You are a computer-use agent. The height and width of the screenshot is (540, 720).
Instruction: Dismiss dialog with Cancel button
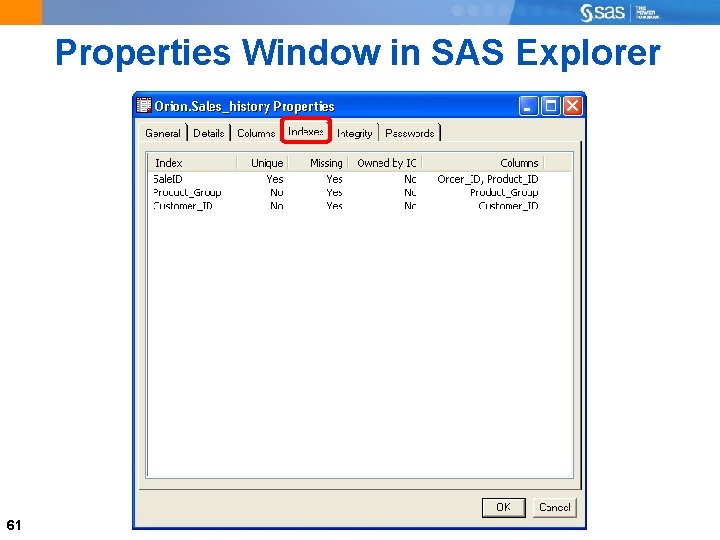555,507
